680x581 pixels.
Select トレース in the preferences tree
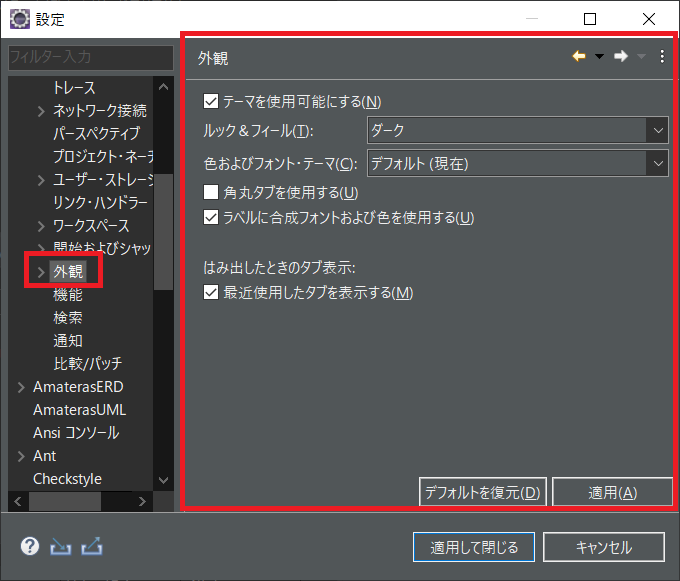coord(74,88)
